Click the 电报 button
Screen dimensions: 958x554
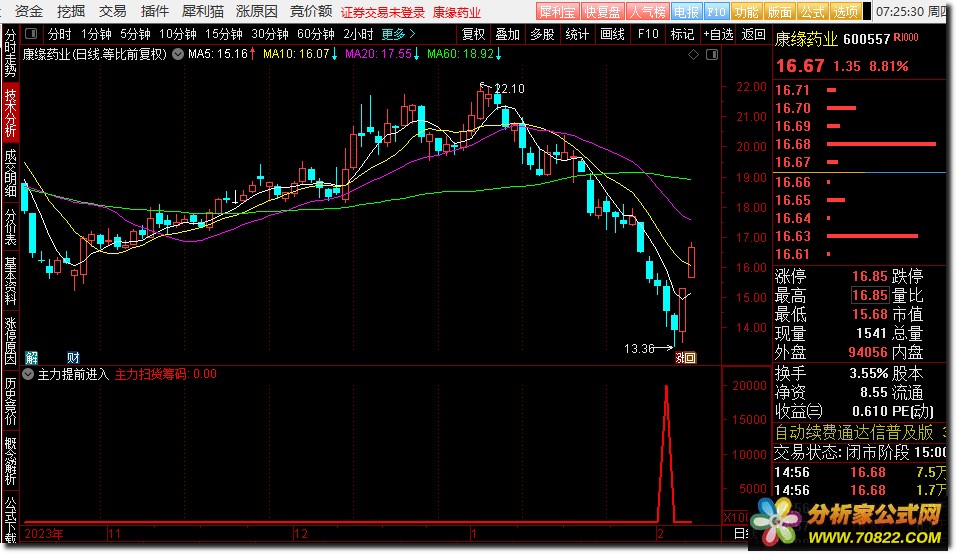(686, 12)
